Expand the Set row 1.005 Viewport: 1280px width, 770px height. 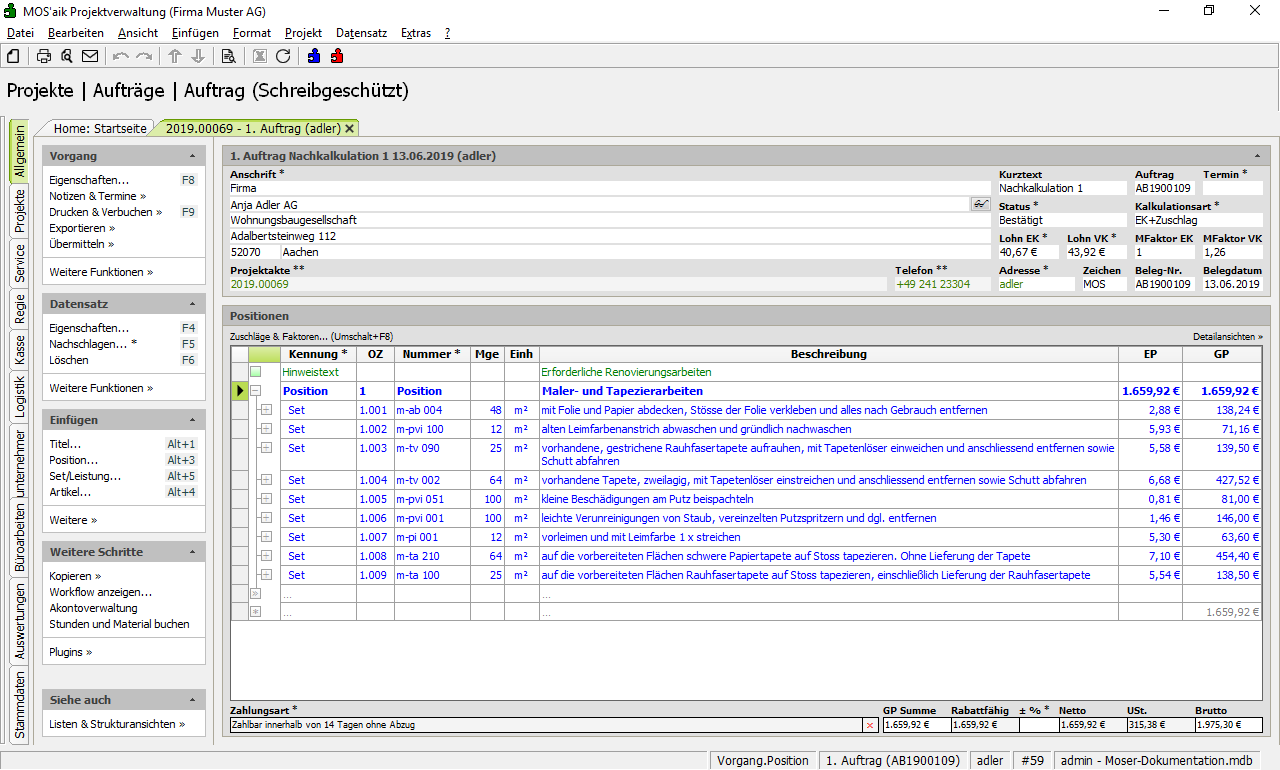pyautogui.click(x=266, y=499)
